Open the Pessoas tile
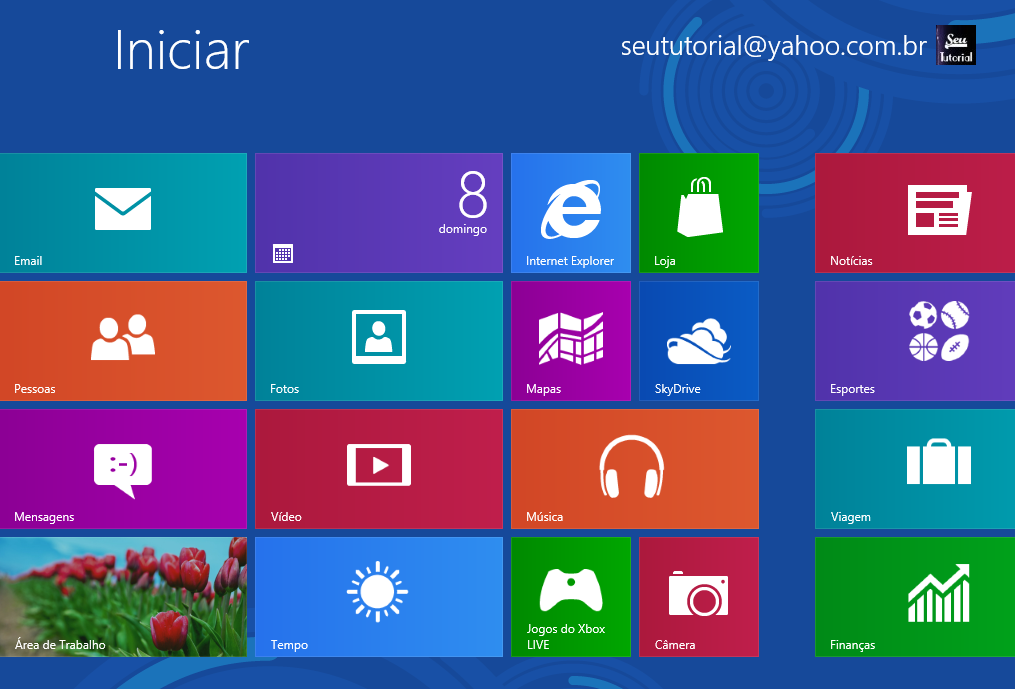The height and width of the screenshot is (689, 1015). point(123,340)
